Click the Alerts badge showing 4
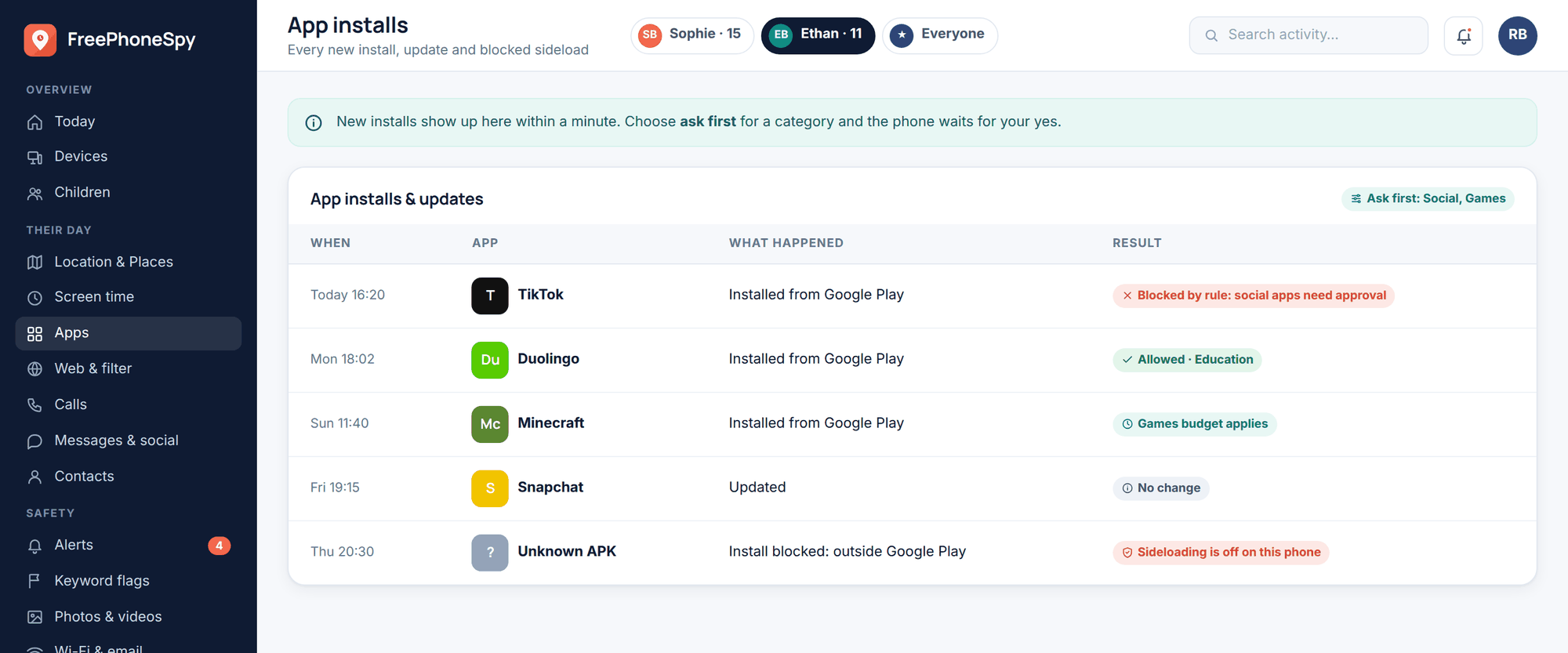 [220, 546]
